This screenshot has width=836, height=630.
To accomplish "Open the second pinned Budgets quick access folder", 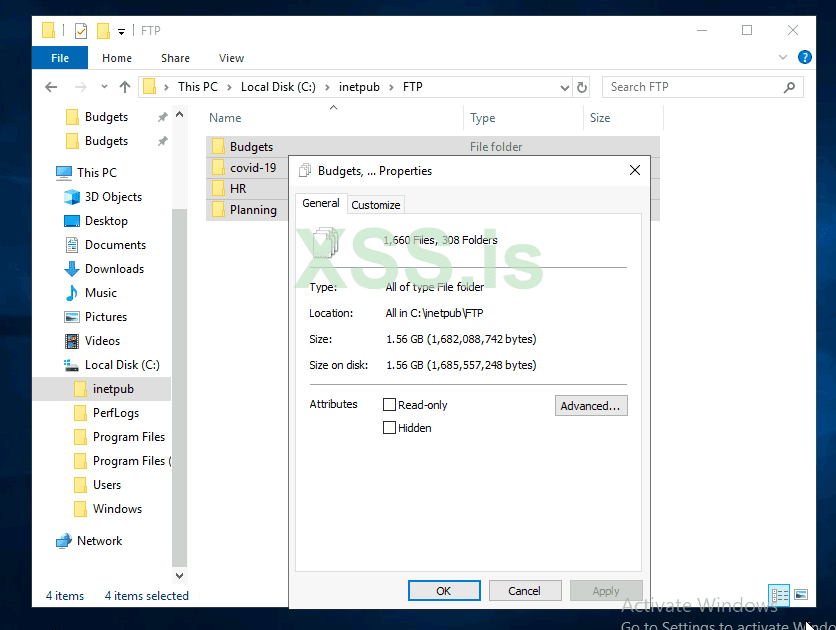I will pyautogui.click(x=106, y=141).
